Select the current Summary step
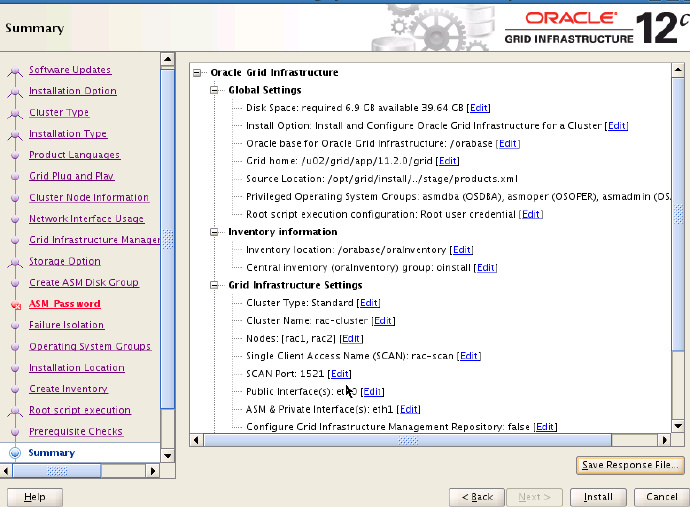This screenshot has height=507, width=690. 51,453
